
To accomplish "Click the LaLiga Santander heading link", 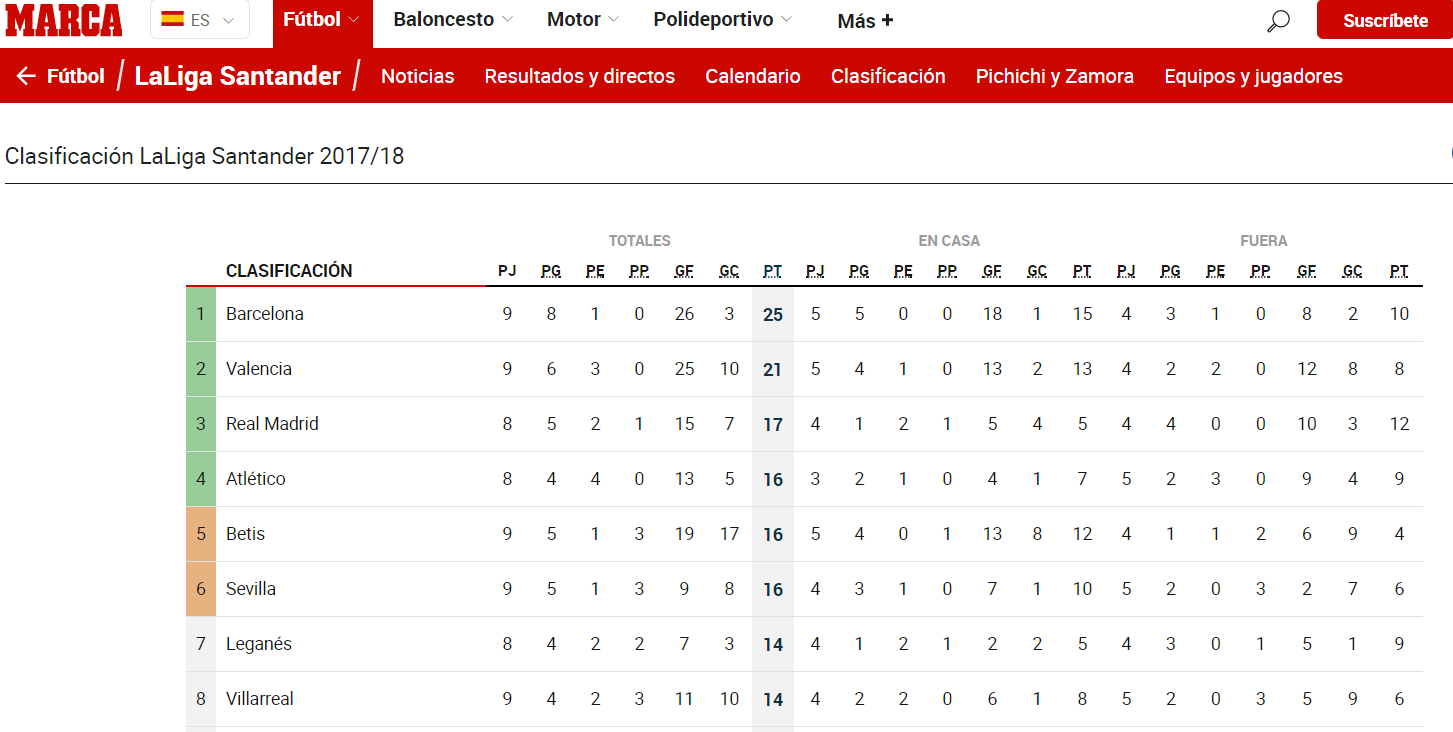I will click(x=238, y=76).
